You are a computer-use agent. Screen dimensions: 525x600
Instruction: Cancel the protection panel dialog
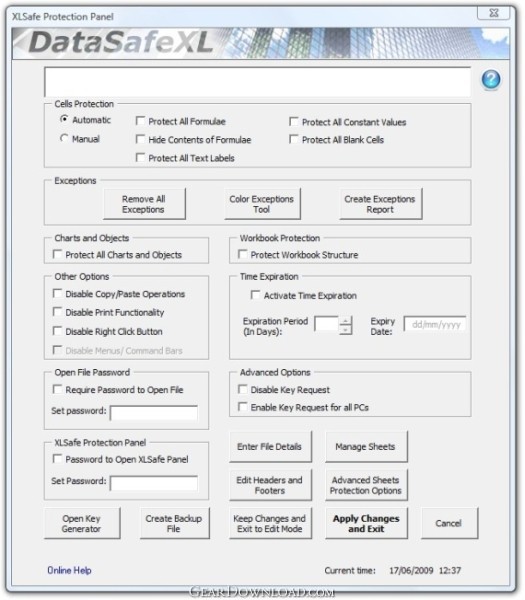point(449,523)
